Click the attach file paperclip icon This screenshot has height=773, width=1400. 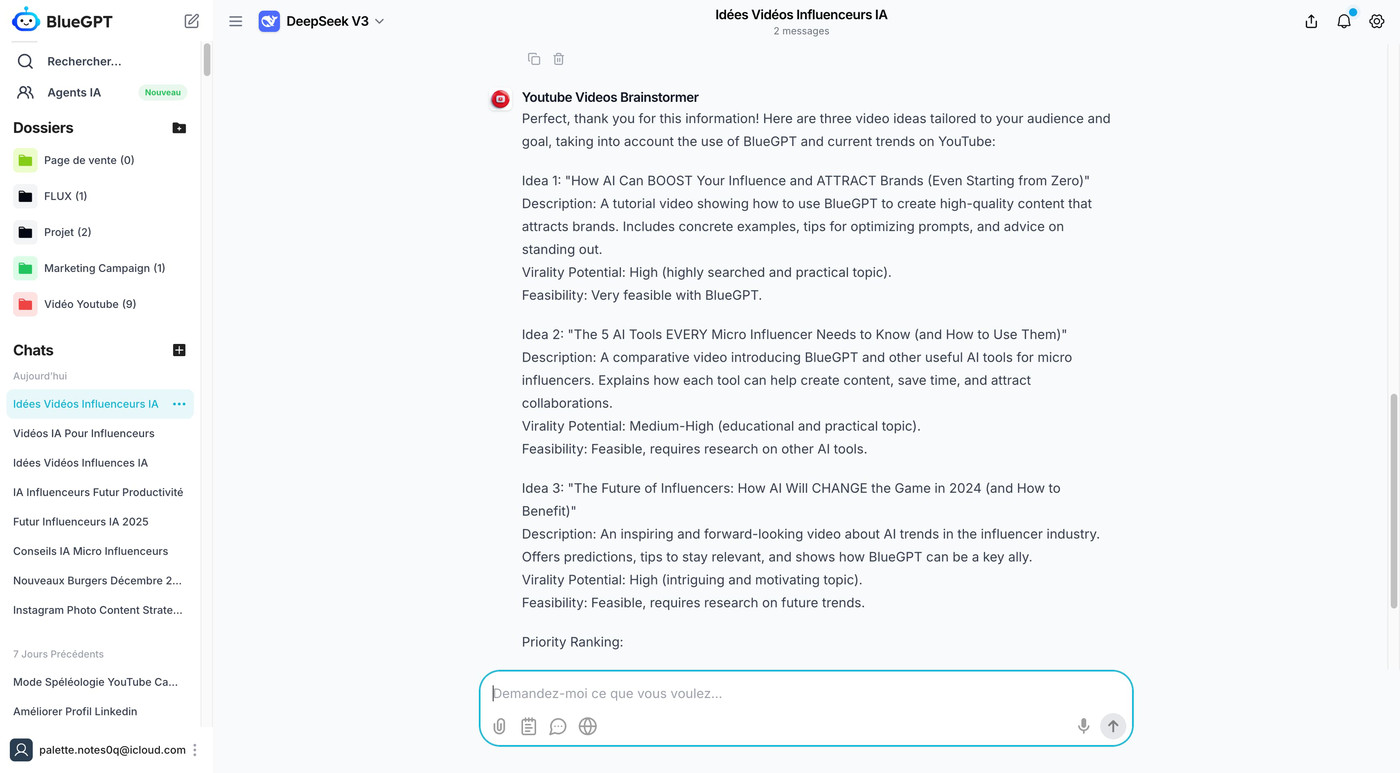[x=499, y=727]
